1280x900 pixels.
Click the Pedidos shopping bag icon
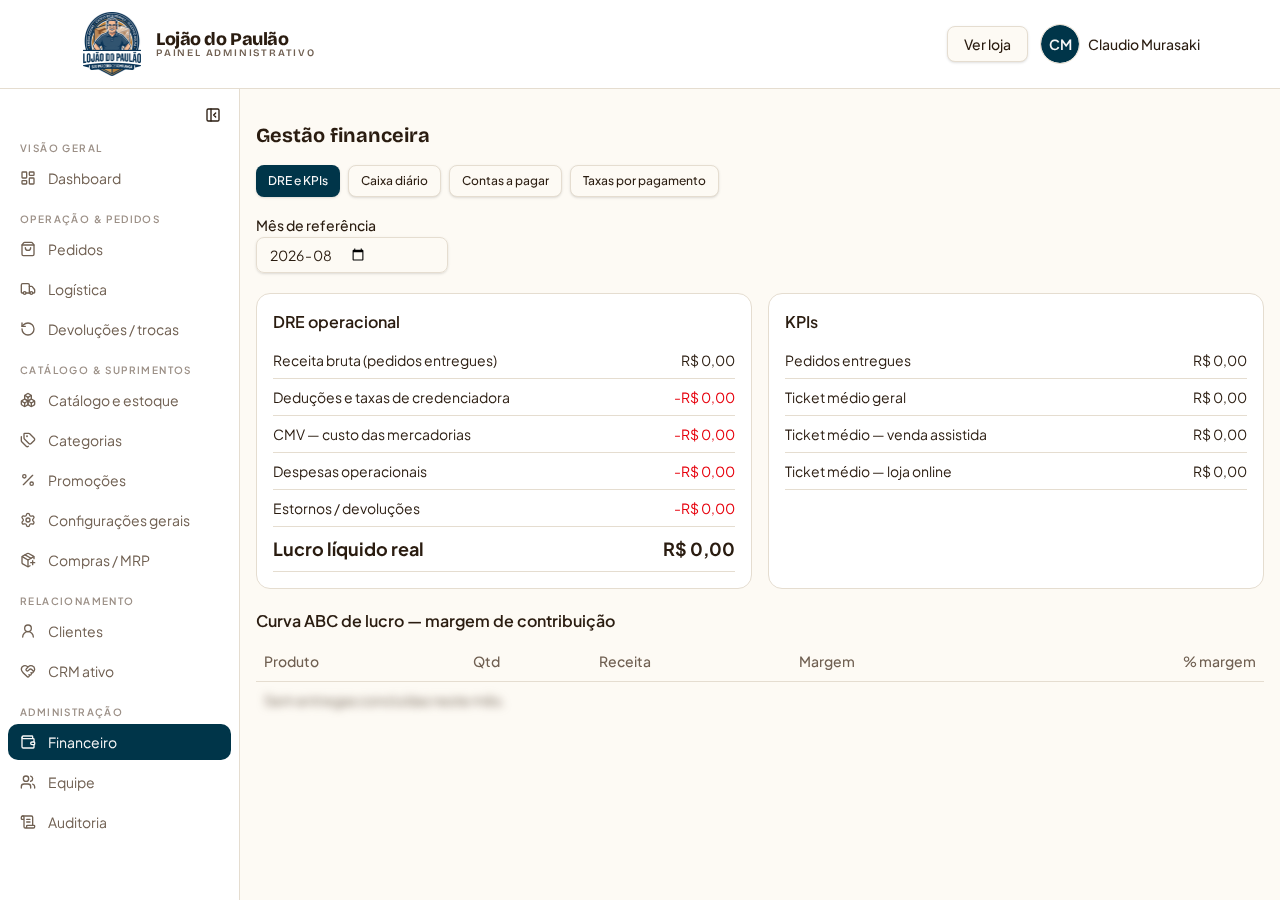(28, 249)
